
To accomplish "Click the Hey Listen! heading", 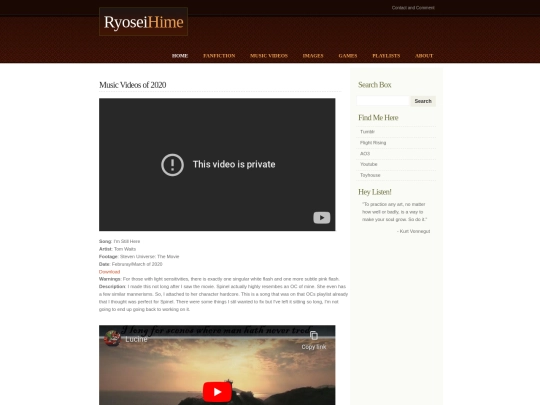I will [x=375, y=192].
